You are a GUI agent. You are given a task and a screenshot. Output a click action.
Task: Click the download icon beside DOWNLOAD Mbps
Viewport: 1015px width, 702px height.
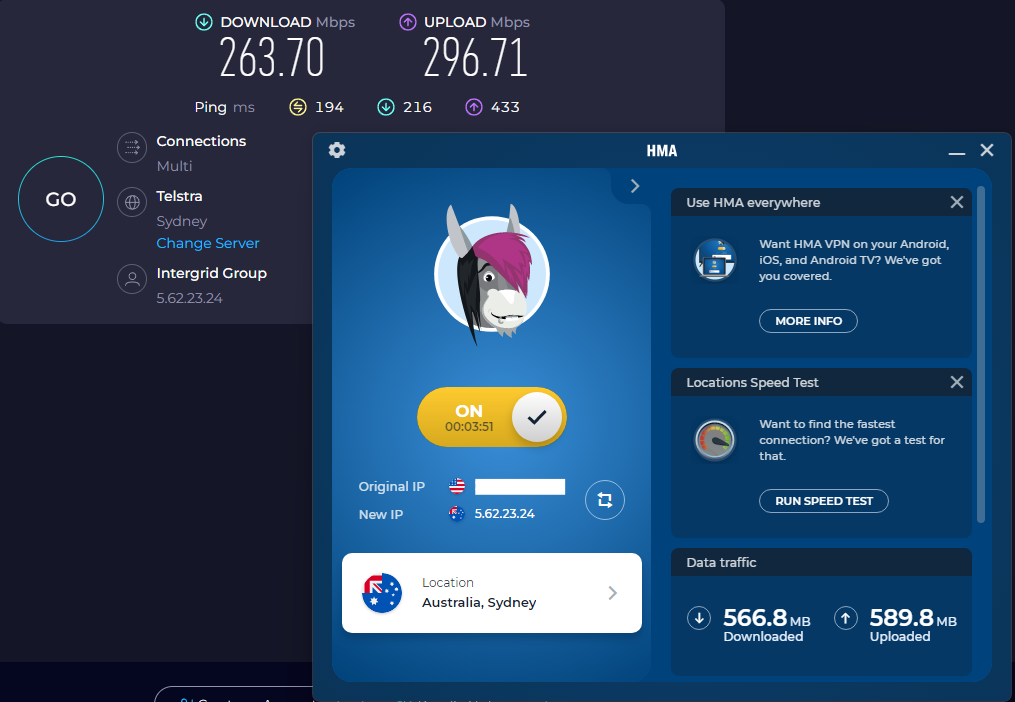point(204,22)
